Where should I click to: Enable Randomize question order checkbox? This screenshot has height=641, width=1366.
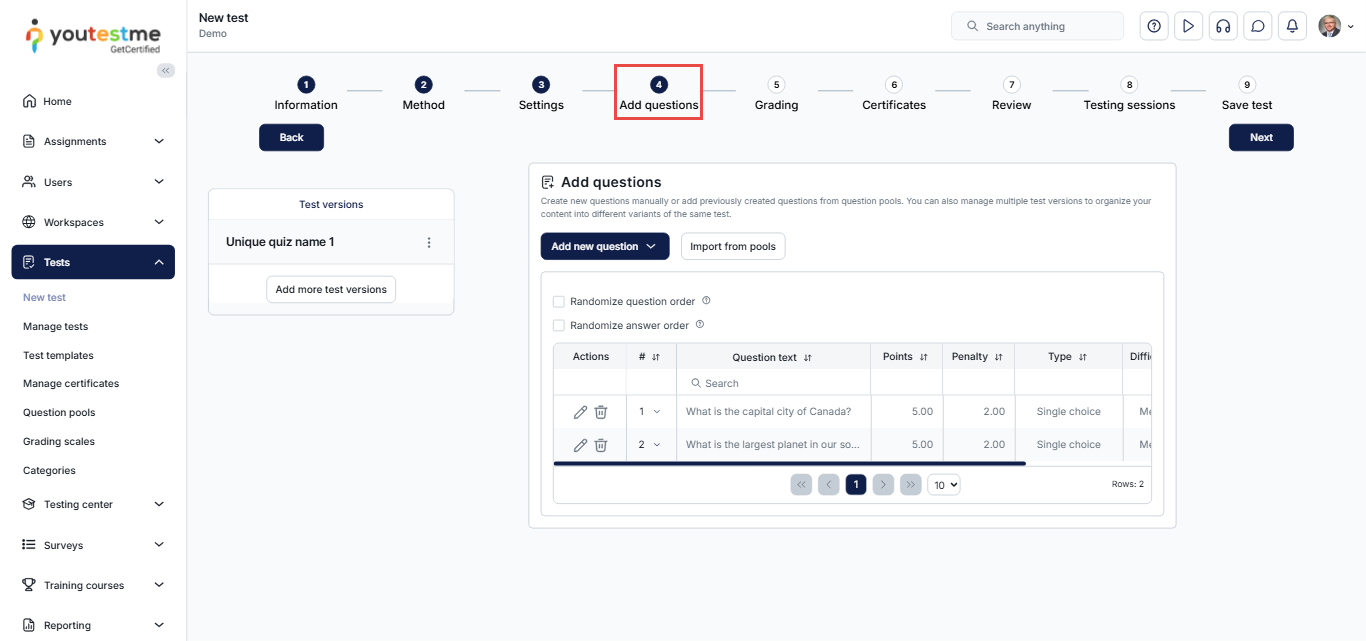coord(559,301)
